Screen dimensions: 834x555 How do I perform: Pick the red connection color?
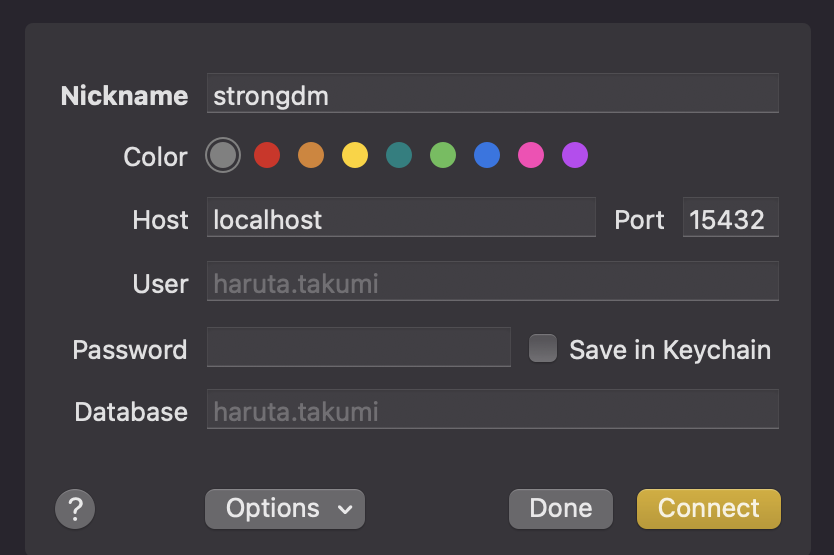click(267, 155)
